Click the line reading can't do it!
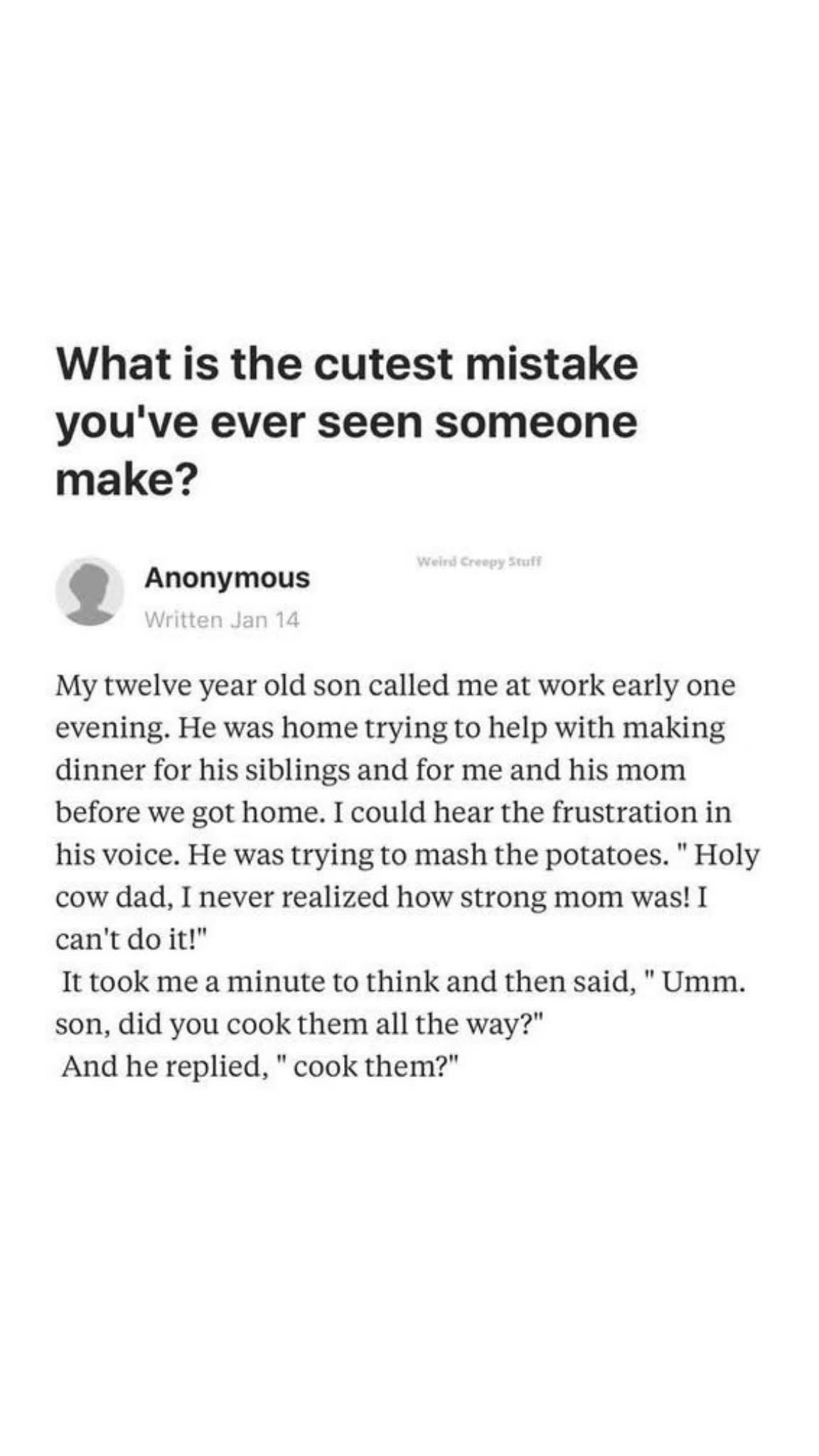819x1456 pixels. click(x=131, y=939)
